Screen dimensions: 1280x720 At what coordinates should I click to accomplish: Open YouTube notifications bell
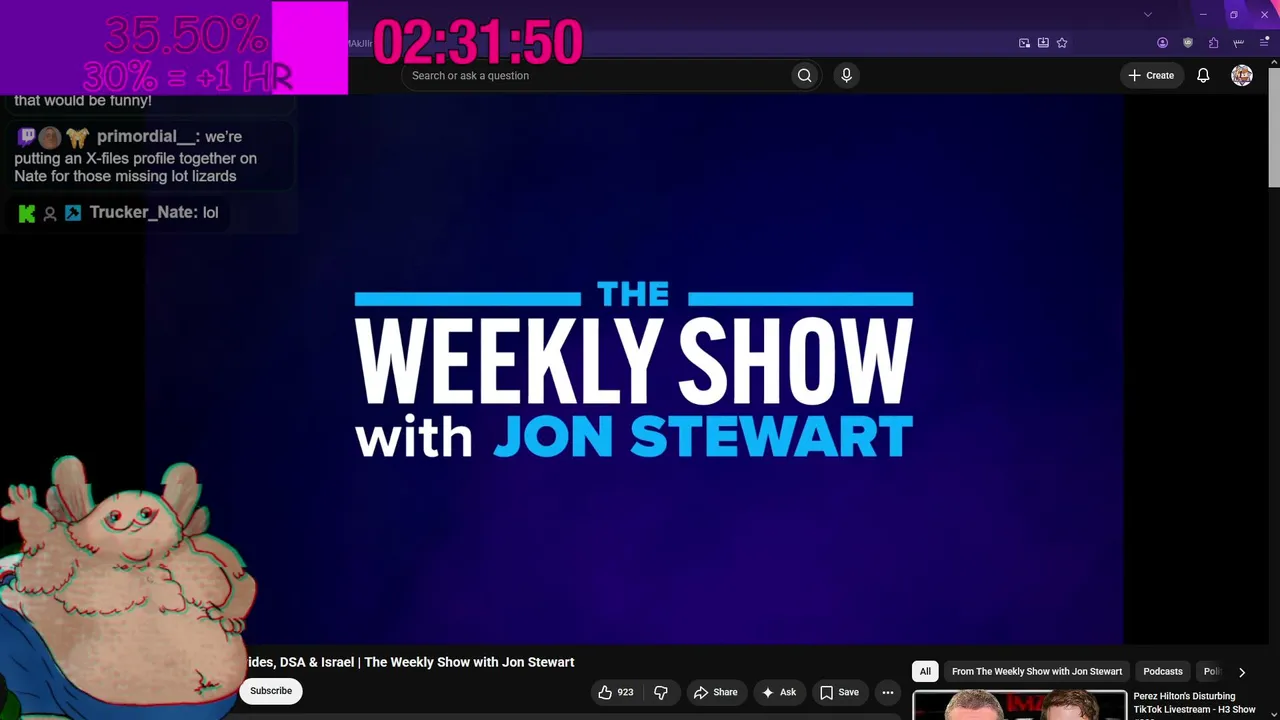point(1203,76)
